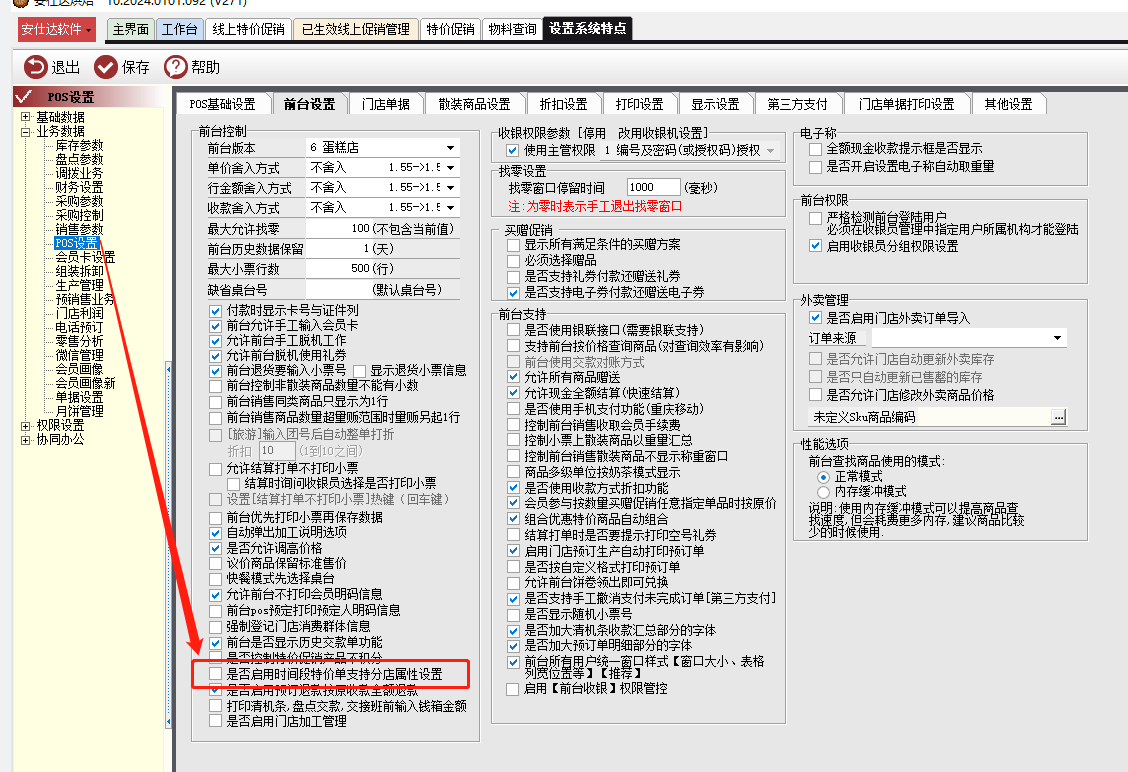This screenshot has width=1128, height=772.
Task: Open 单价舍入方式 dropdown
Action: coord(450,168)
